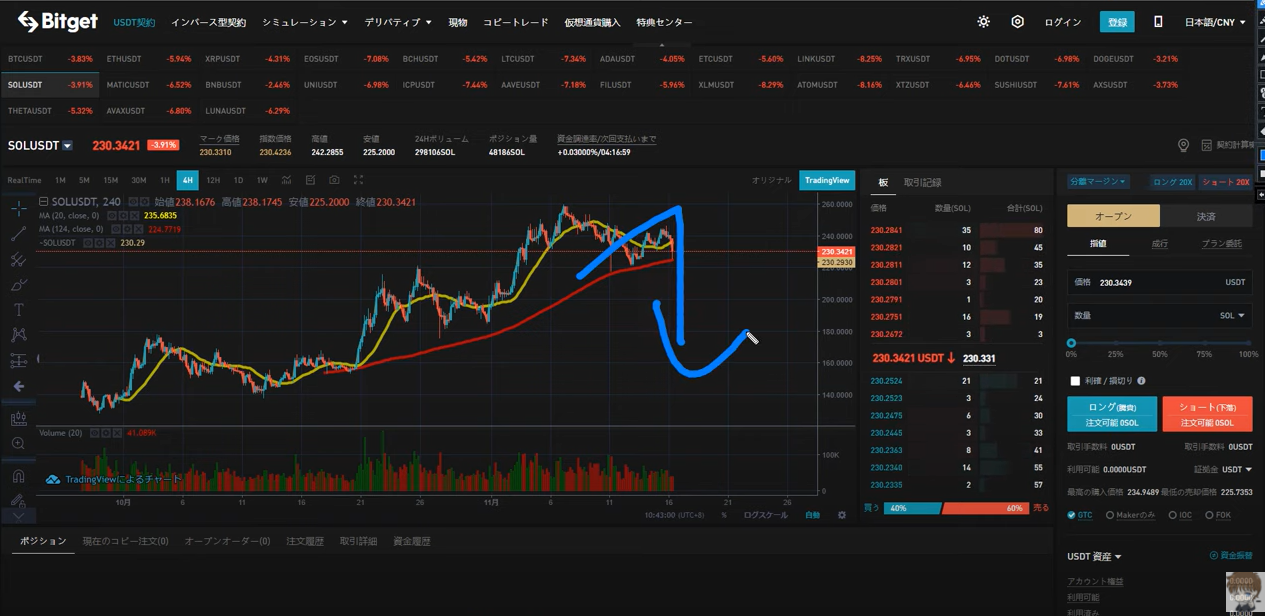Viewport: 1265px width, 616px height.
Task: Switch to the 取引記録 tab
Action: tap(922, 183)
